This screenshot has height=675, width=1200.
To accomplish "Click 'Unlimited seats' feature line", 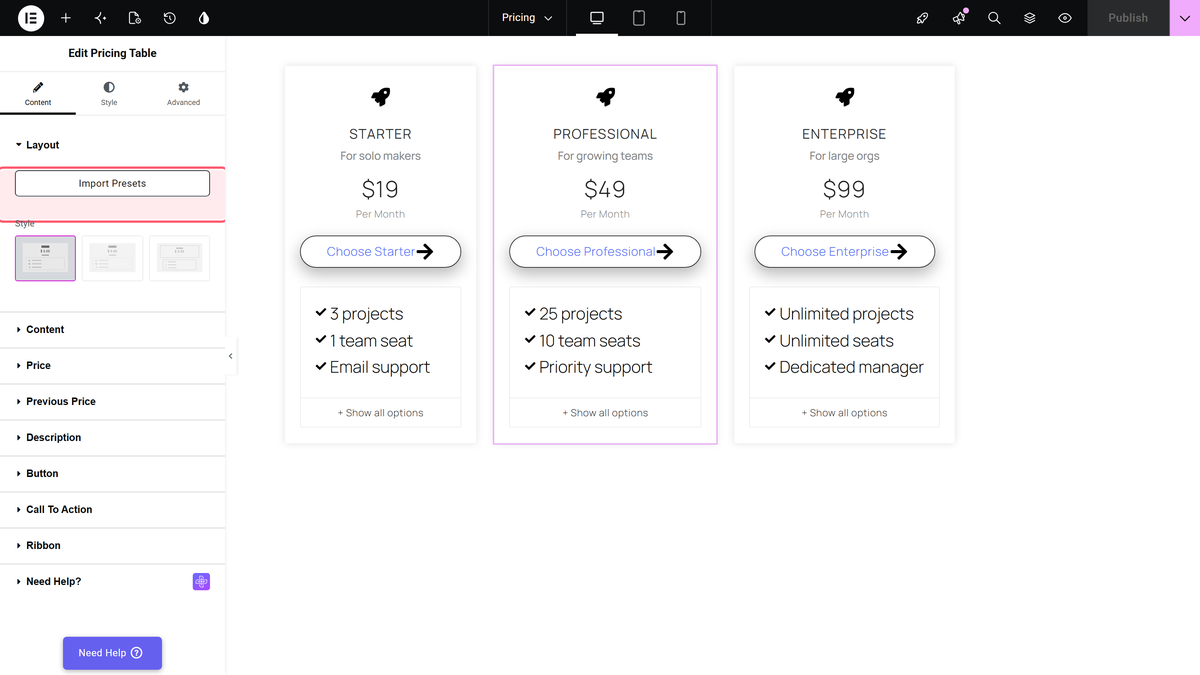I will point(828,341).
